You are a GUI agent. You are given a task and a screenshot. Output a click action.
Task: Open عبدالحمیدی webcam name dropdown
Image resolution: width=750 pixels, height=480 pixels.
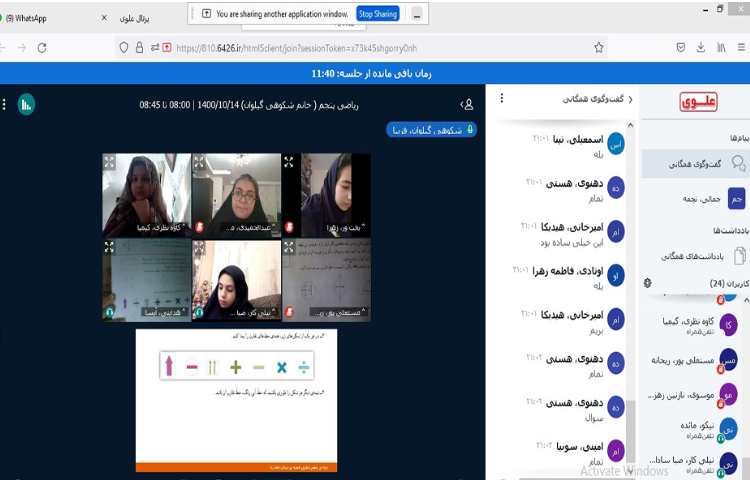(x=251, y=228)
